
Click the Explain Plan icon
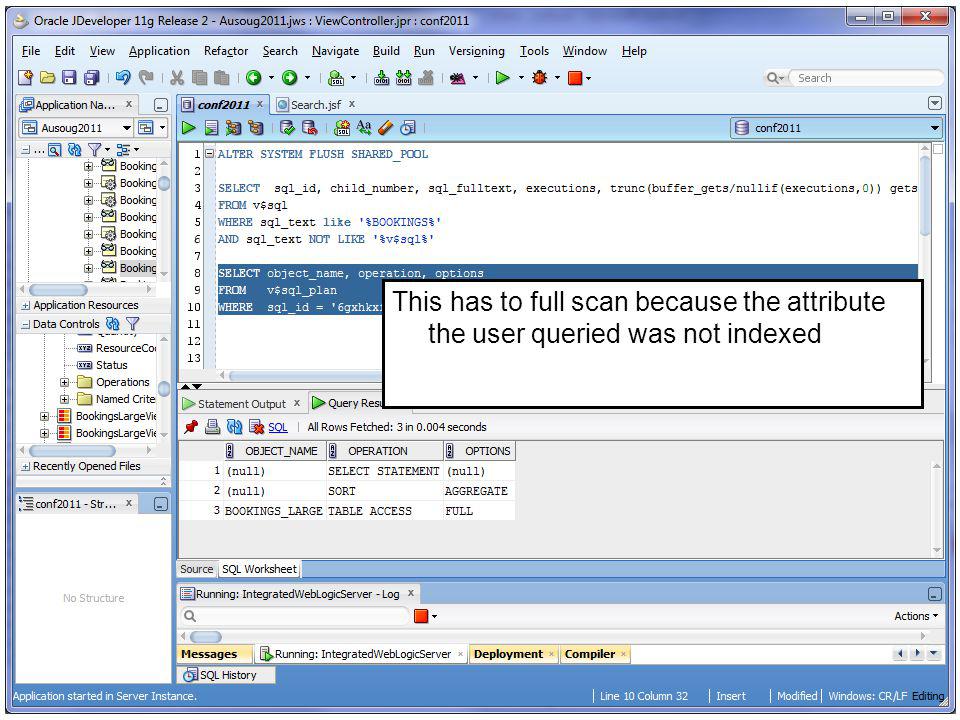(x=233, y=127)
